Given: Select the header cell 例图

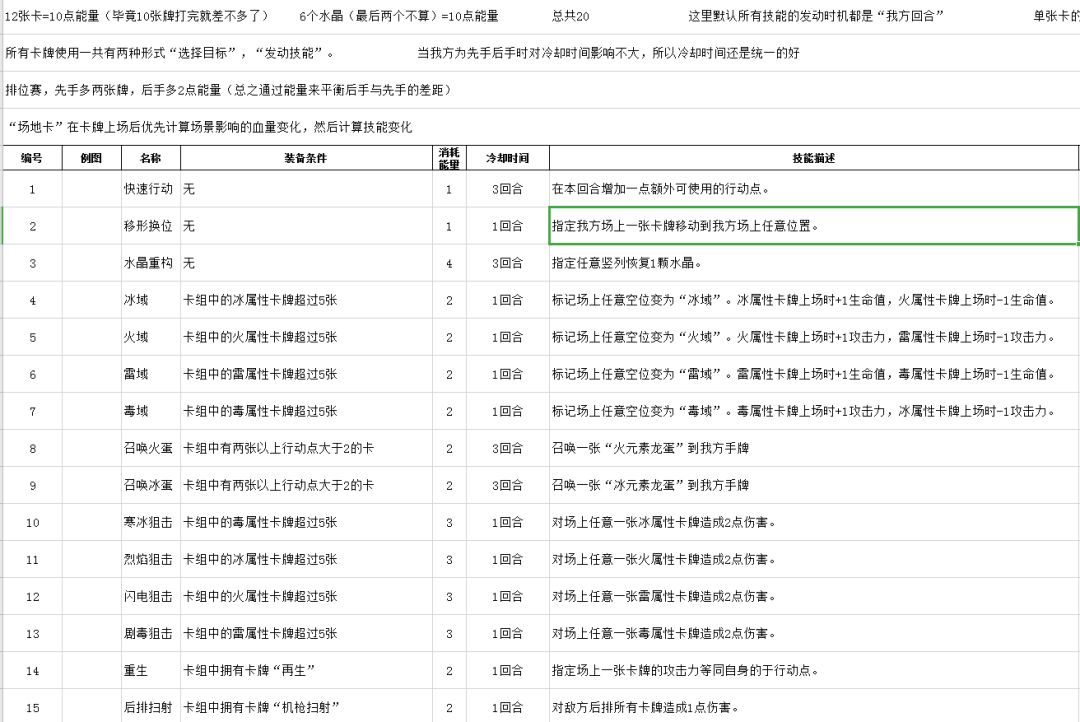Looking at the screenshot, I should pos(91,158).
